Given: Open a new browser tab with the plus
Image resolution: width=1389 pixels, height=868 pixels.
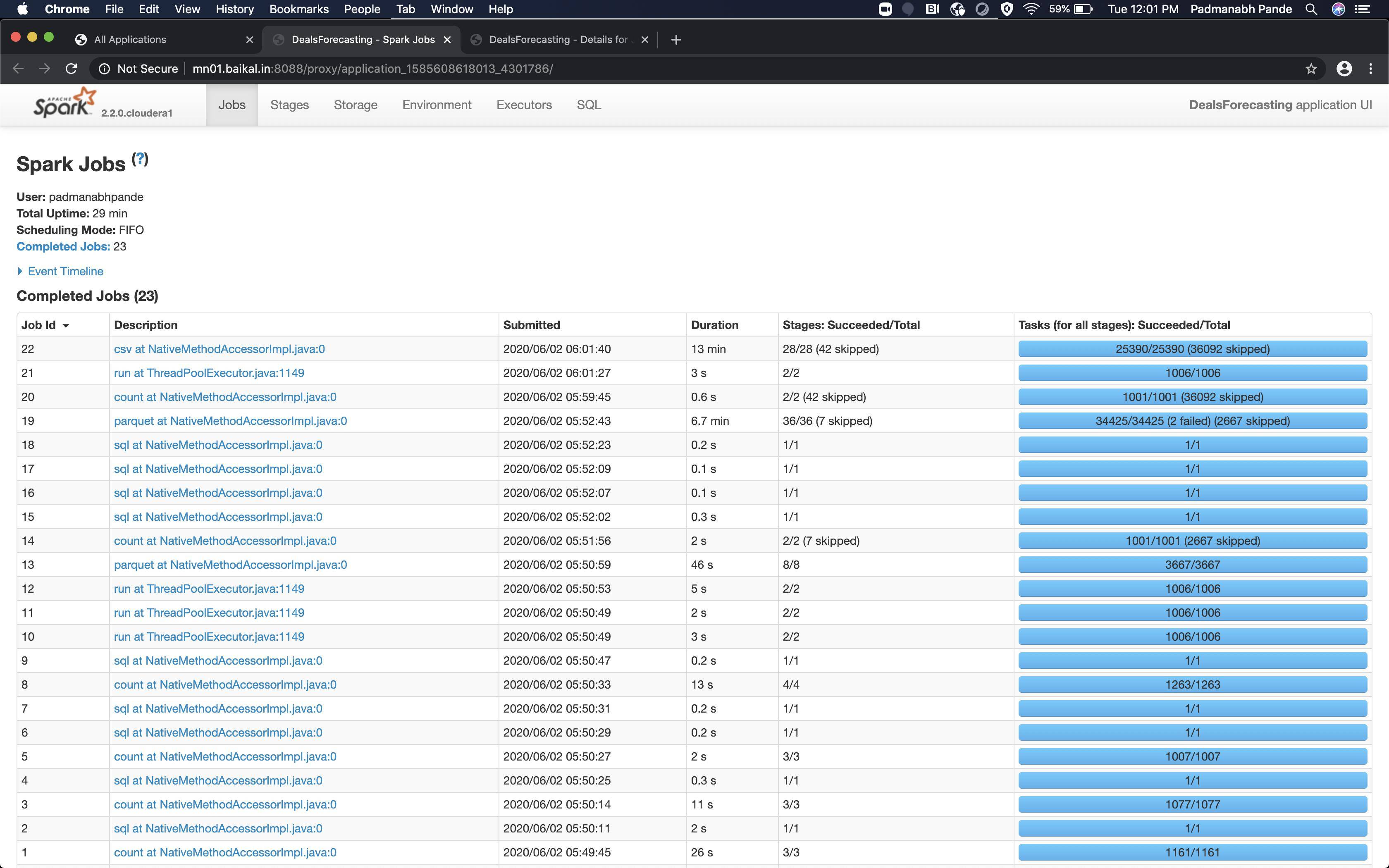Looking at the screenshot, I should pyautogui.click(x=676, y=39).
